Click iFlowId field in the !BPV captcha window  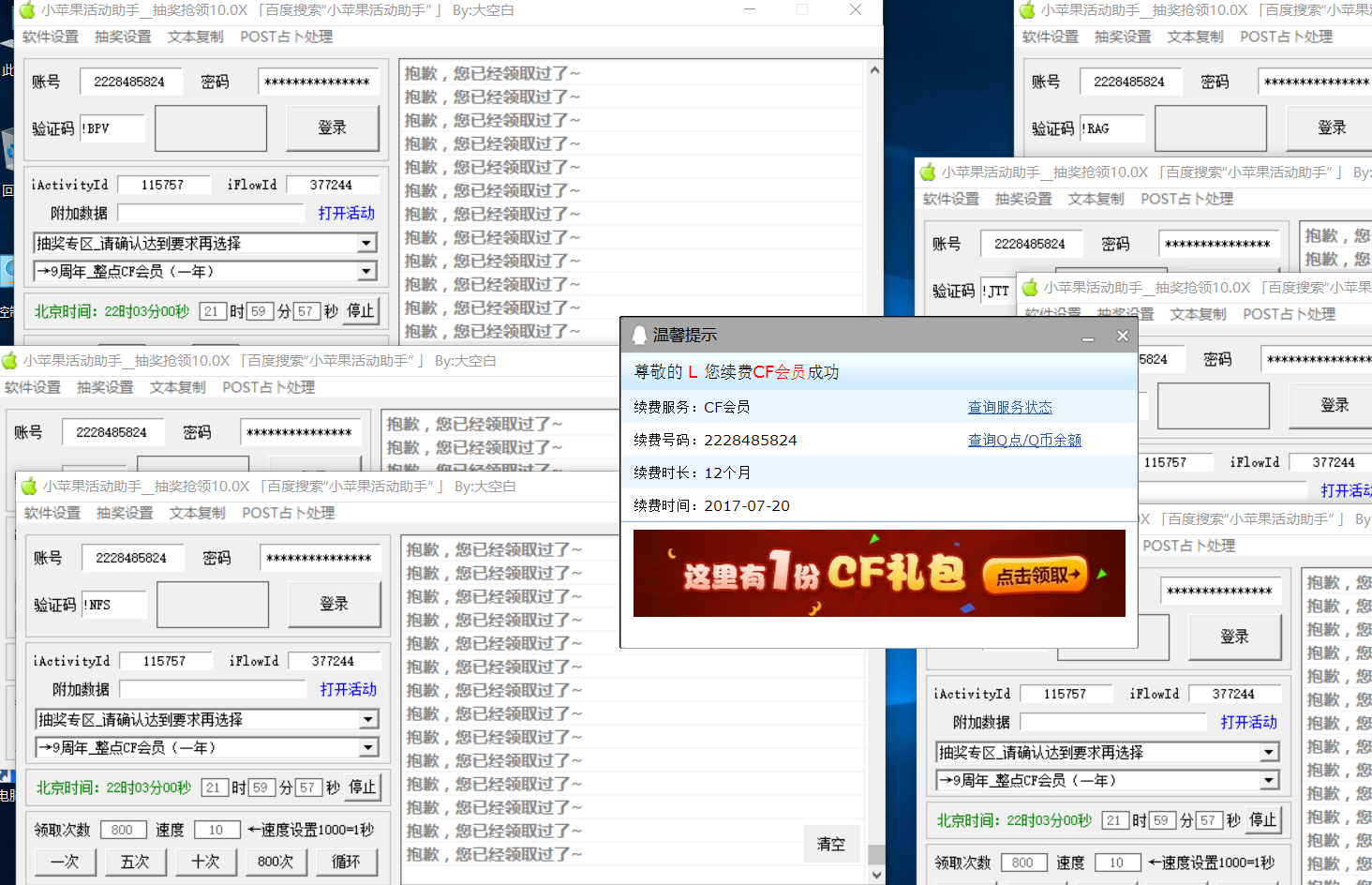333,185
